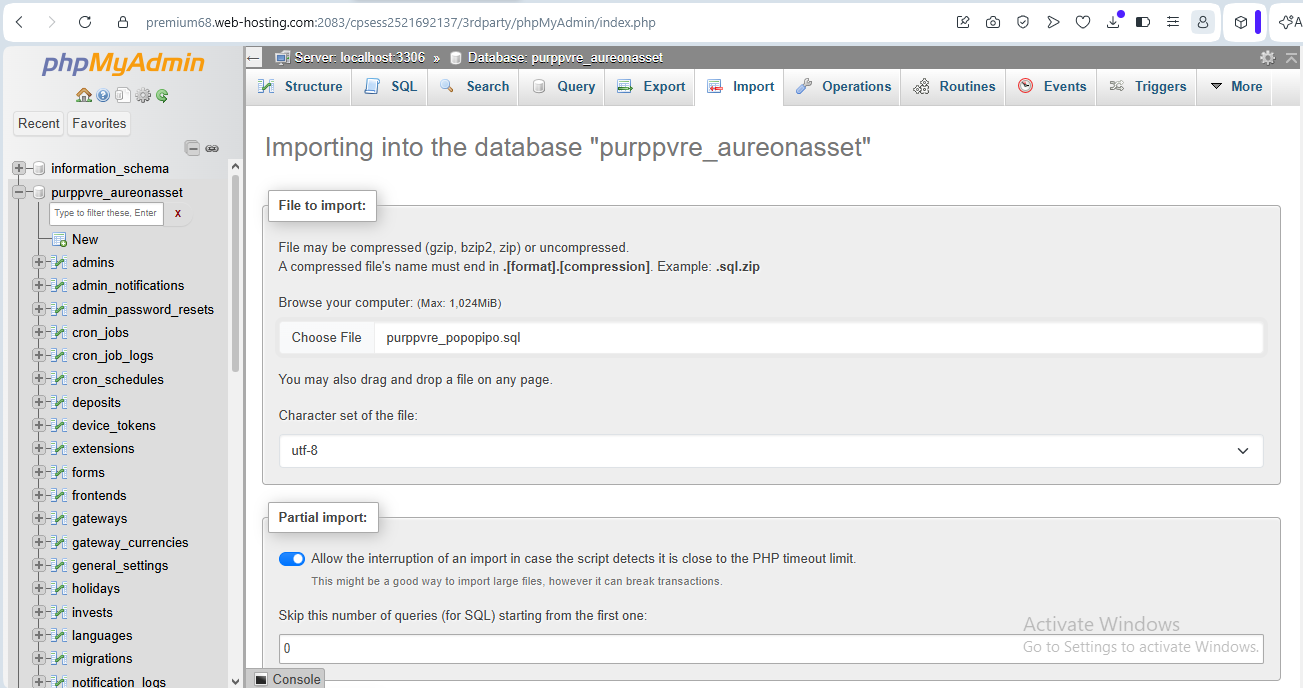Open navigation panel settings gear icon
1303x688 pixels.
(x=143, y=96)
